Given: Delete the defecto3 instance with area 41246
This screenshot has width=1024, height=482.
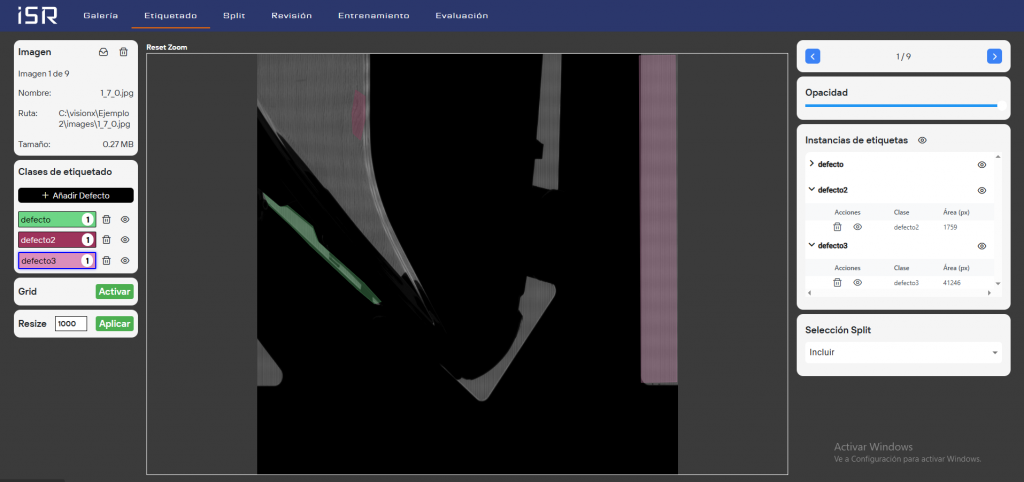Looking at the screenshot, I should coord(837,283).
